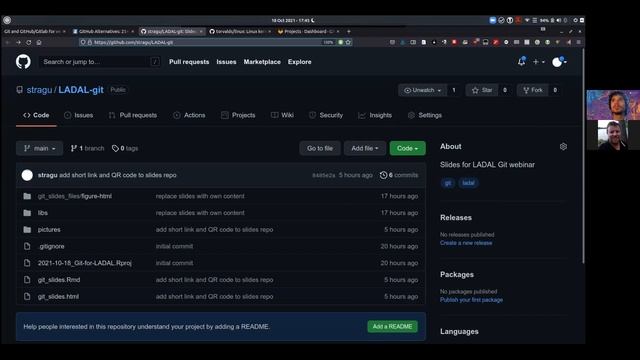640x360 pixels.
Task: Click the stragu owner link
Action: pyautogui.click(x=39, y=90)
